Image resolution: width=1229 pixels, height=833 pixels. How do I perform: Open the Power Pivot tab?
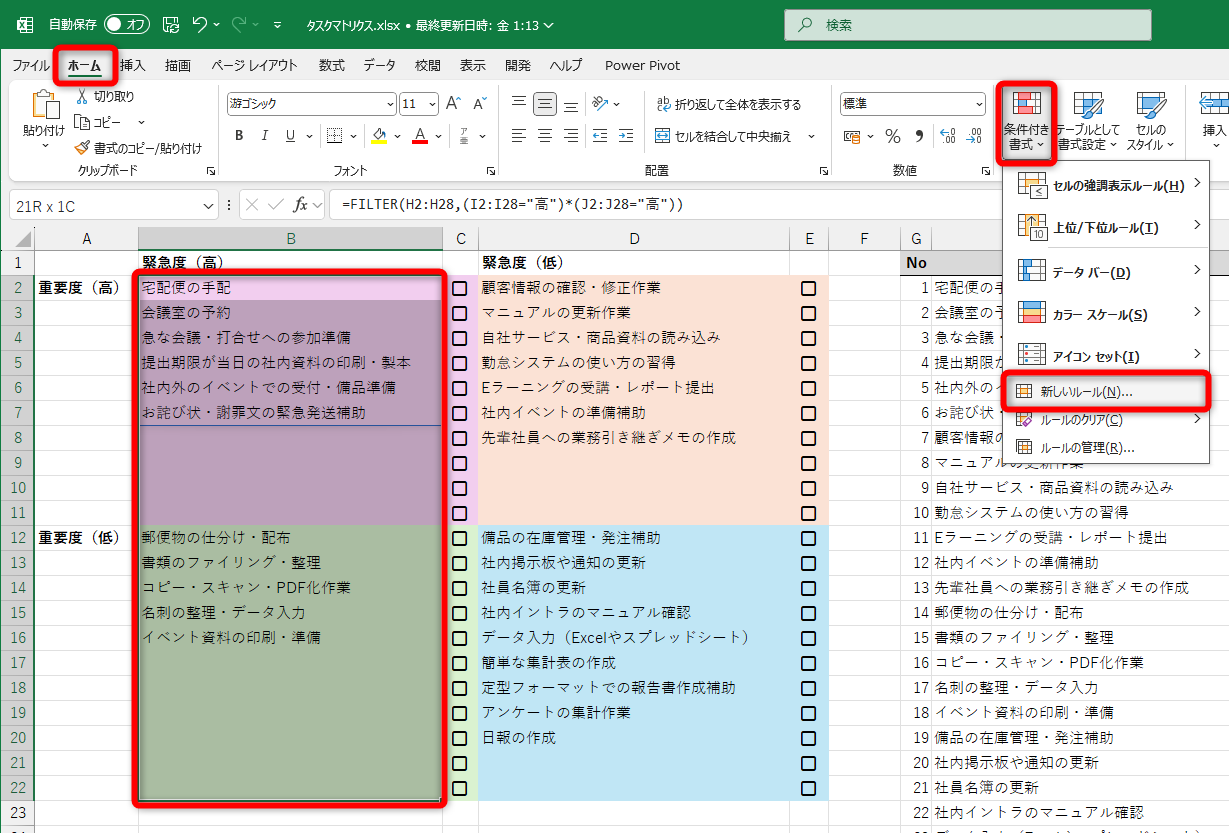641,65
